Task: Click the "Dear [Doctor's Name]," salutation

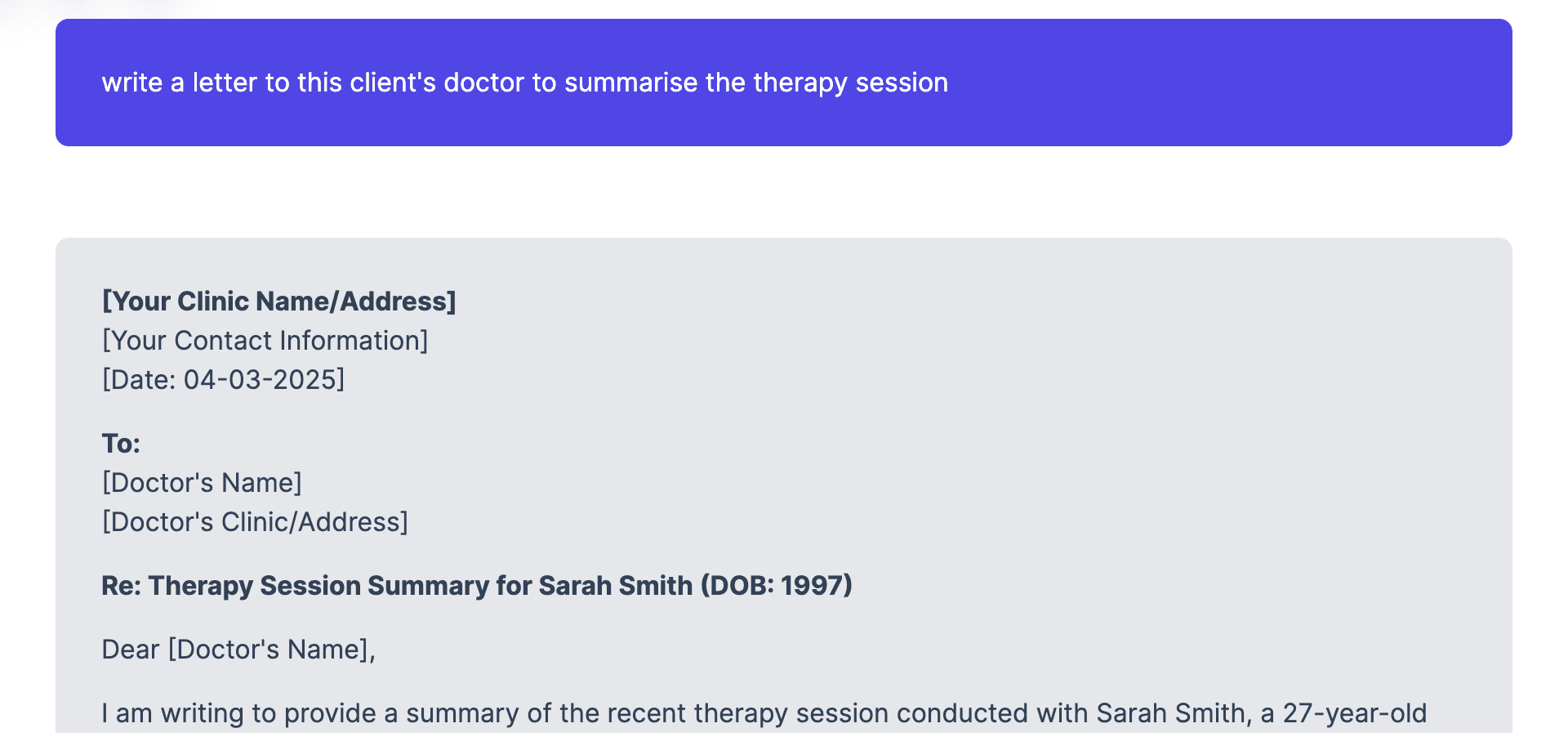Action: (x=238, y=650)
